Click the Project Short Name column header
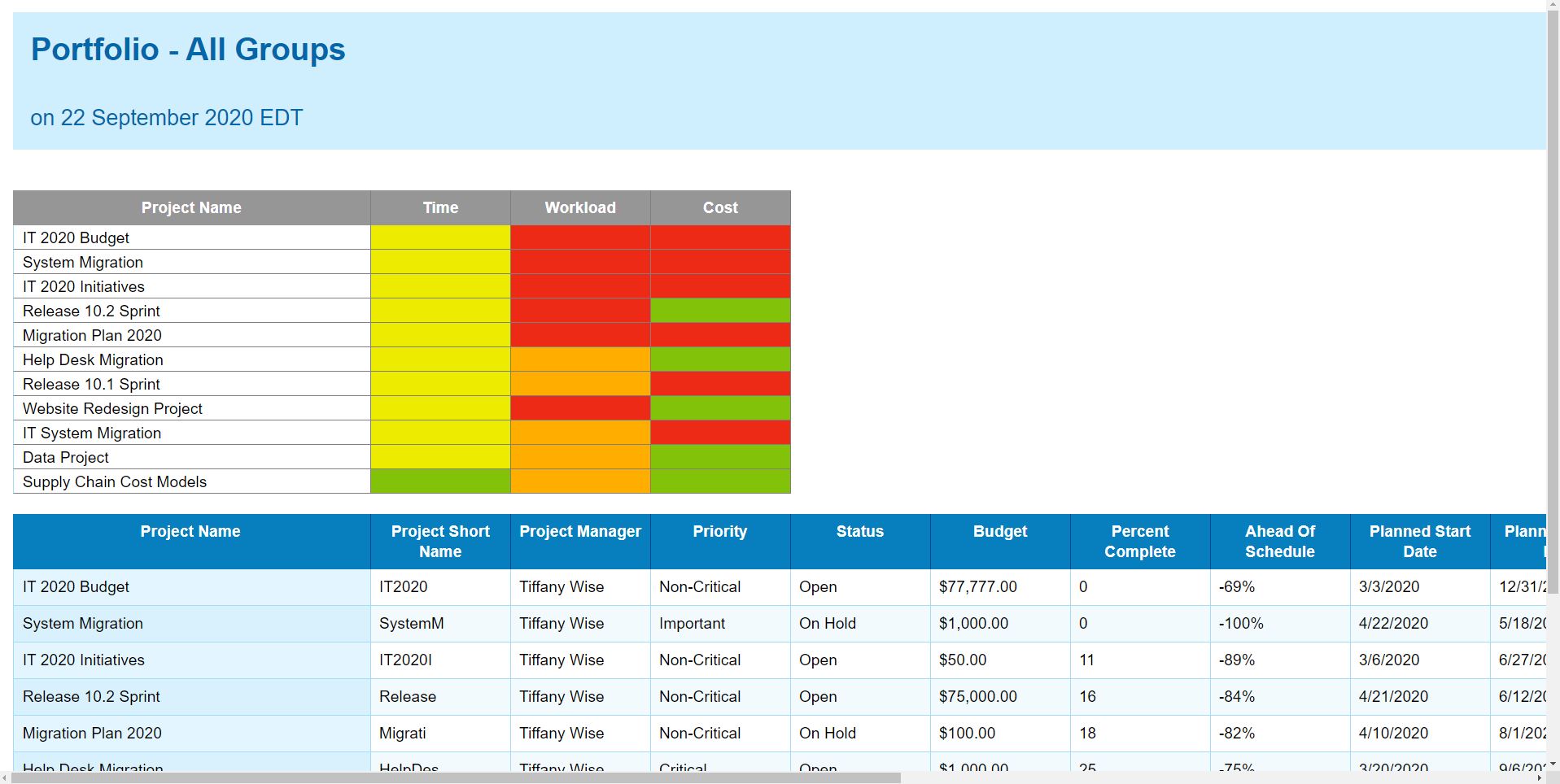1560x784 pixels. coord(440,542)
